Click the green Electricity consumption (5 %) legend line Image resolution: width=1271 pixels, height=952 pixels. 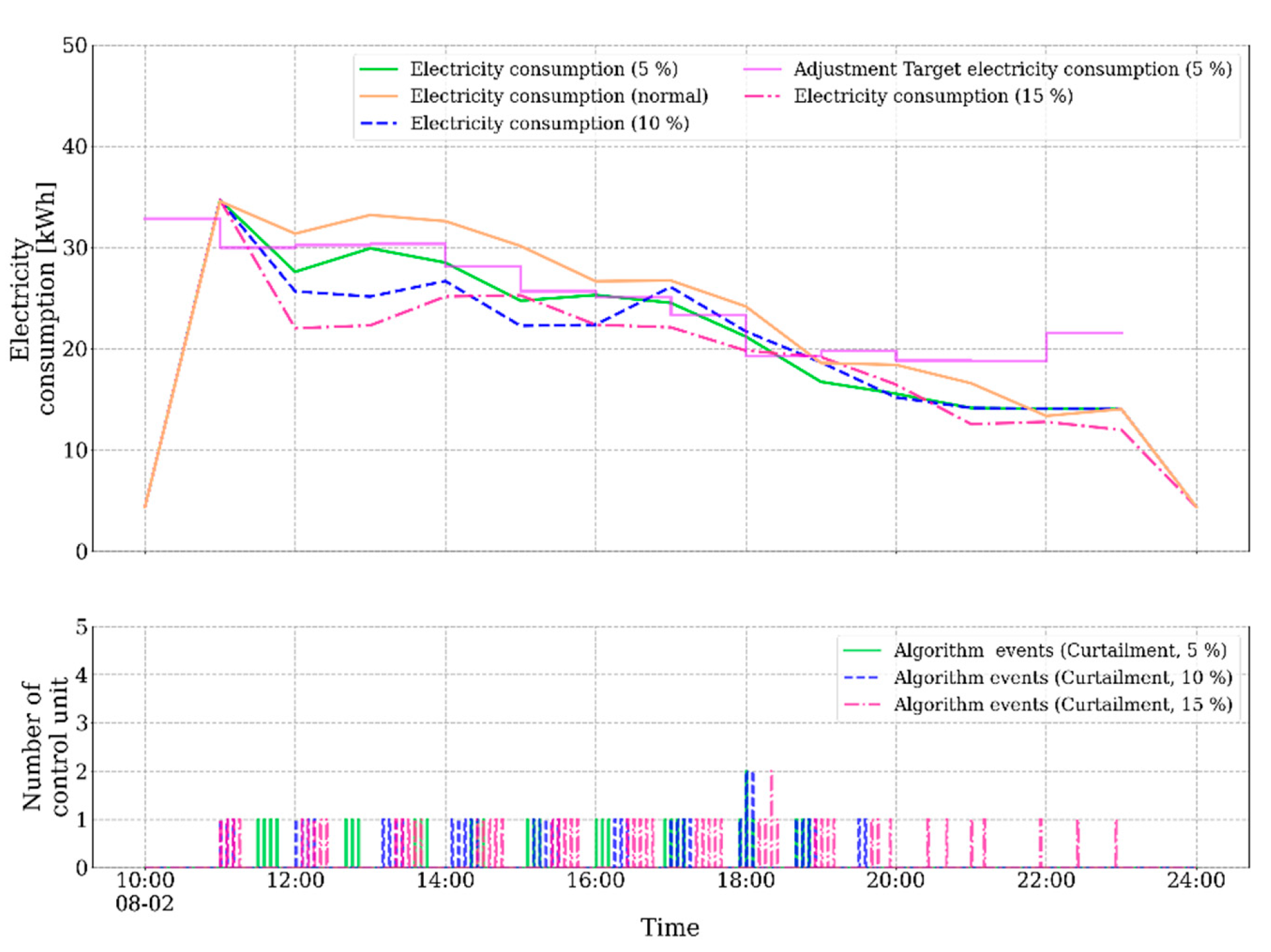[x=379, y=69]
